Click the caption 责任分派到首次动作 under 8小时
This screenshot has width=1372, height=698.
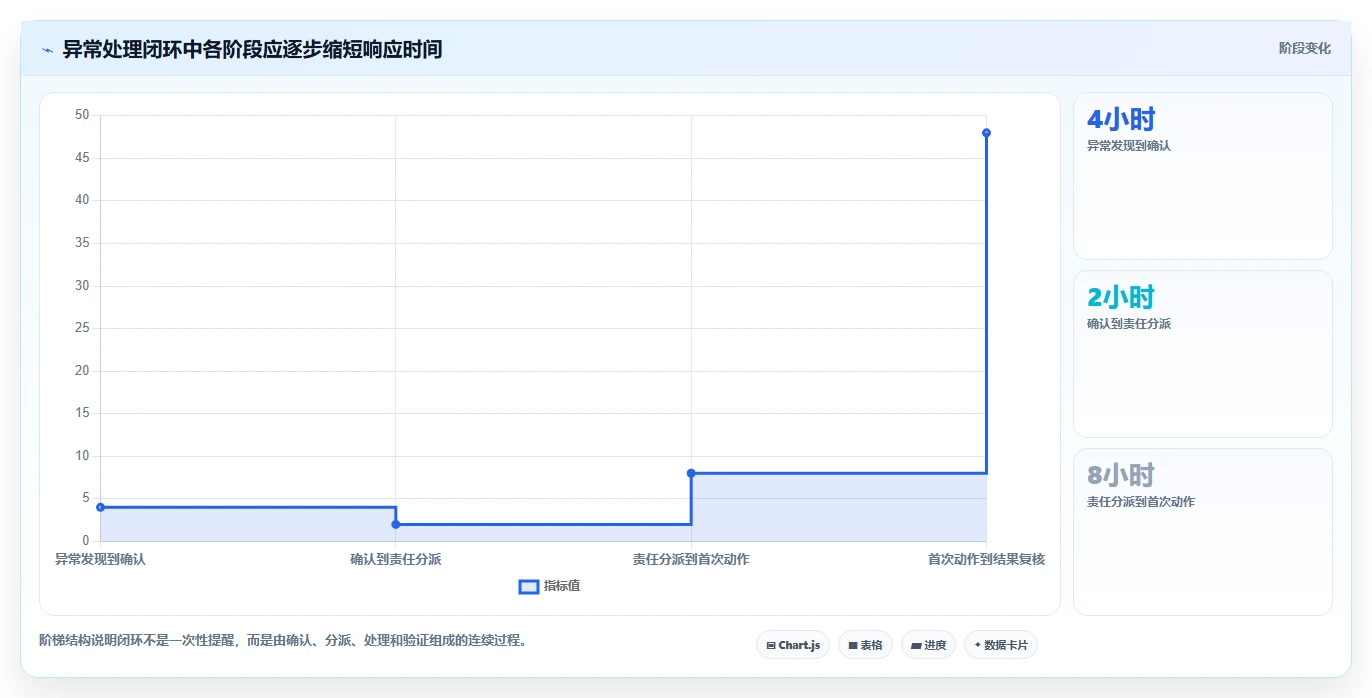pyautogui.click(x=1141, y=502)
